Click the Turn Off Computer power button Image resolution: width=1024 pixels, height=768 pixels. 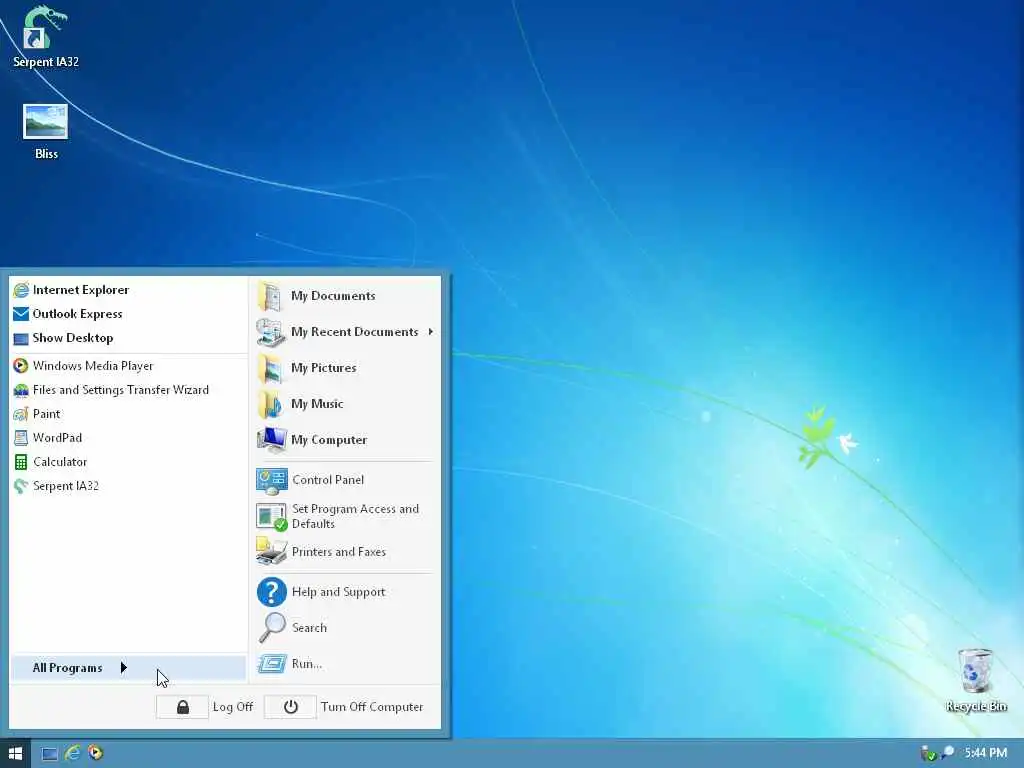(291, 707)
